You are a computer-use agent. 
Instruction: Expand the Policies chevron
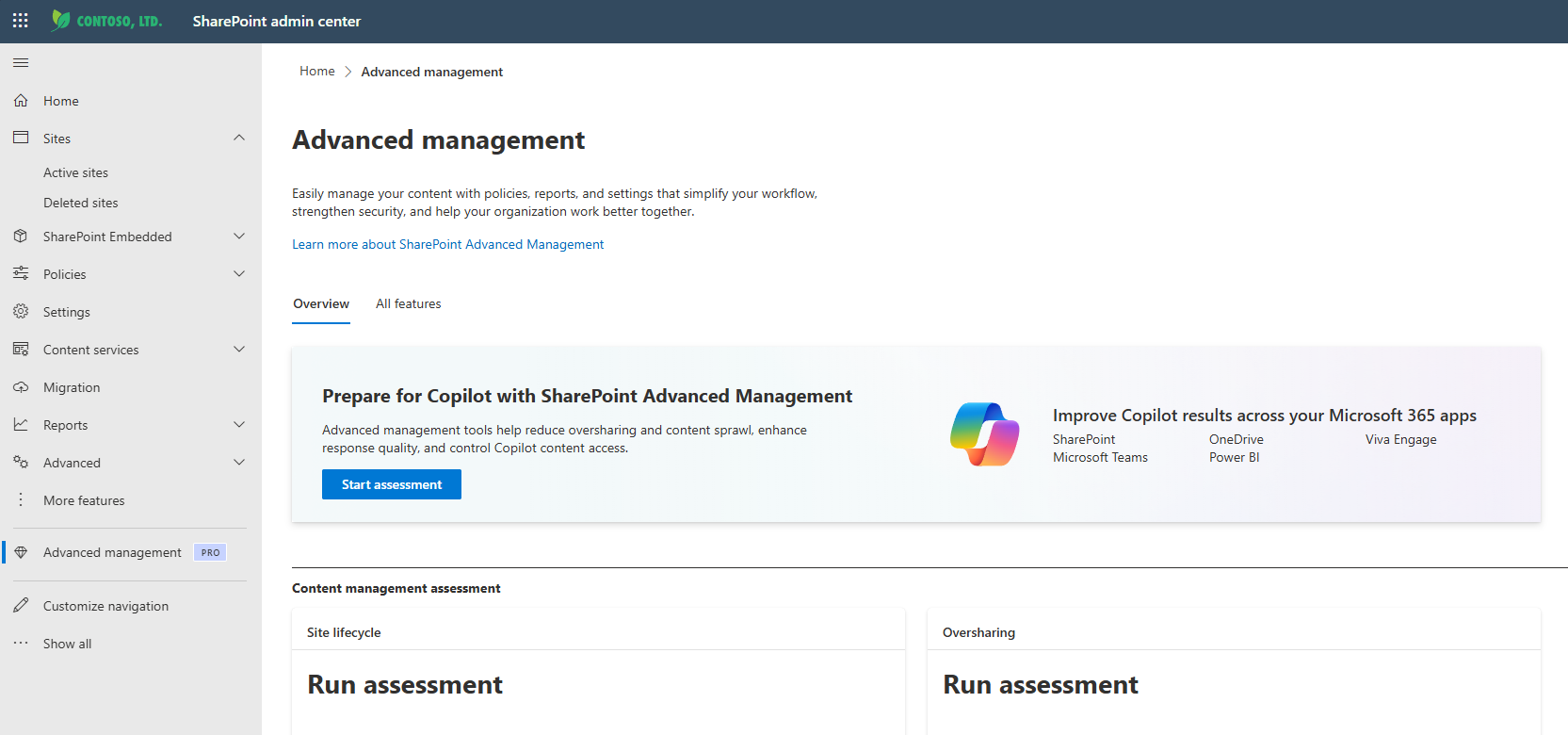239,274
